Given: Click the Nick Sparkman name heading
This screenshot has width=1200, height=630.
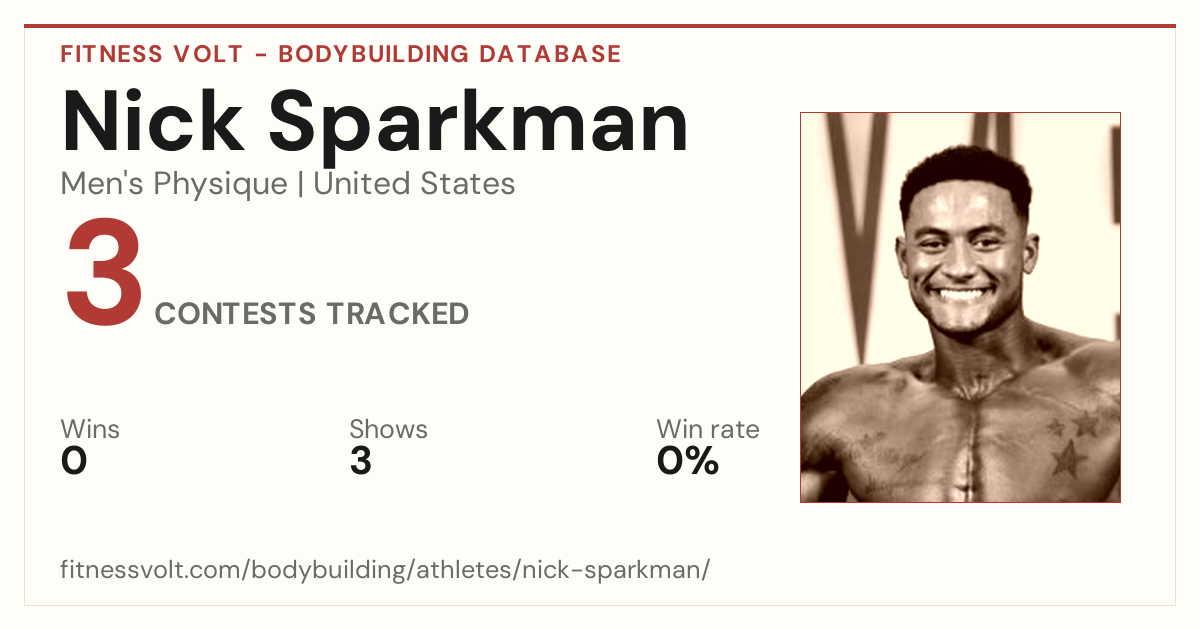Looking at the screenshot, I should [x=375, y=122].
